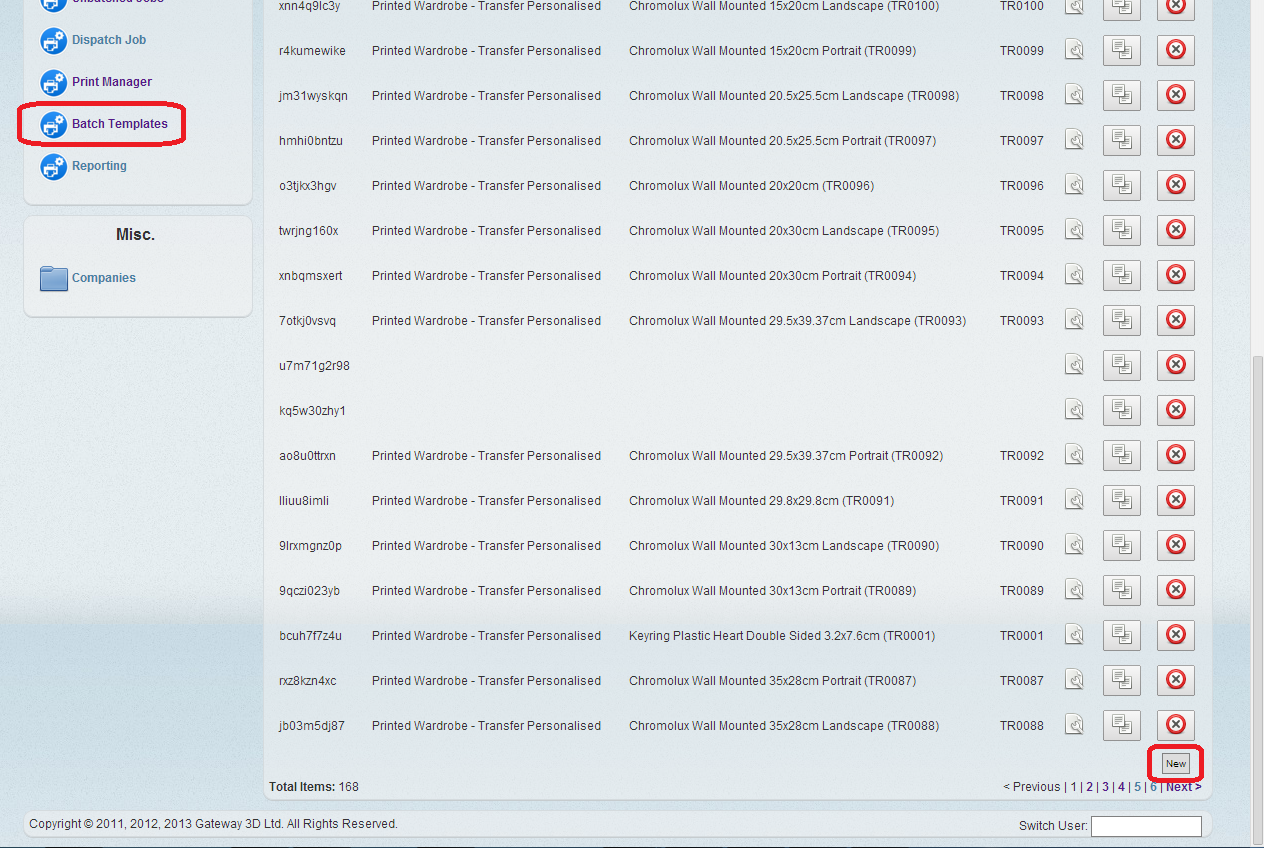The height and width of the screenshot is (848, 1264).
Task: Edit the blank kq5w30zhy1 template
Action: [x=1074, y=410]
